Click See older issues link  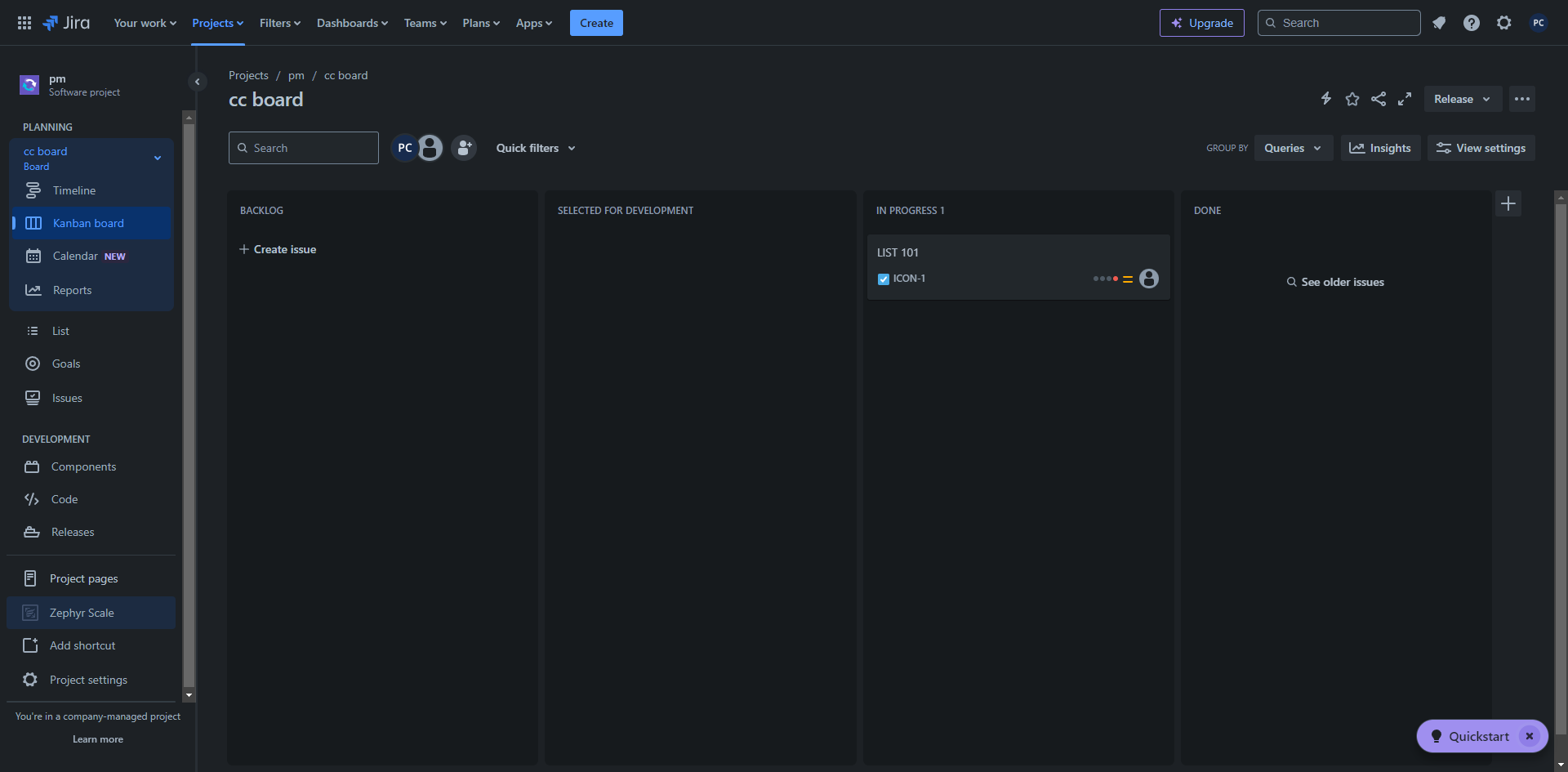click(x=1336, y=282)
